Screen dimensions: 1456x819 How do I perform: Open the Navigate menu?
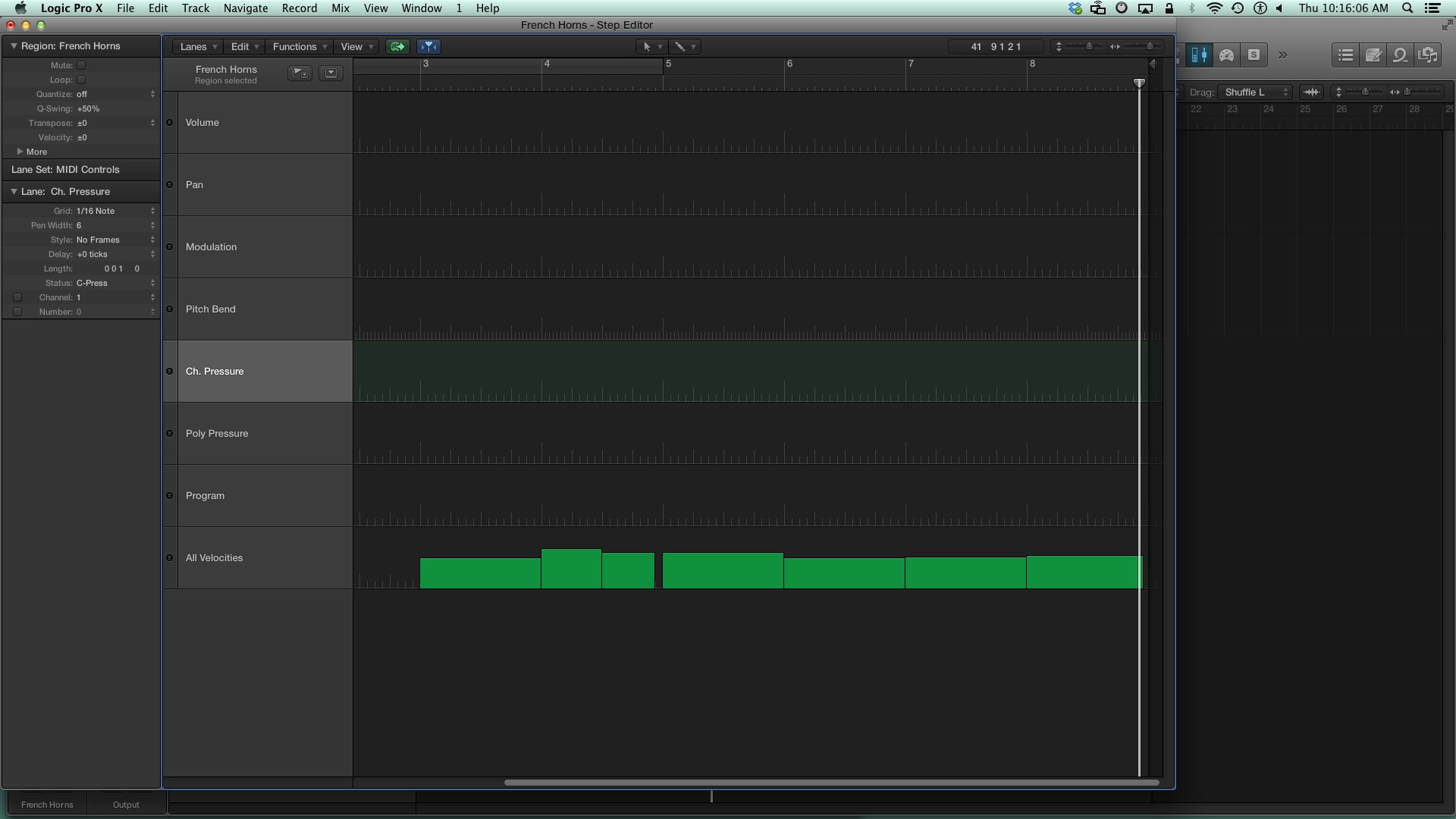pos(245,8)
